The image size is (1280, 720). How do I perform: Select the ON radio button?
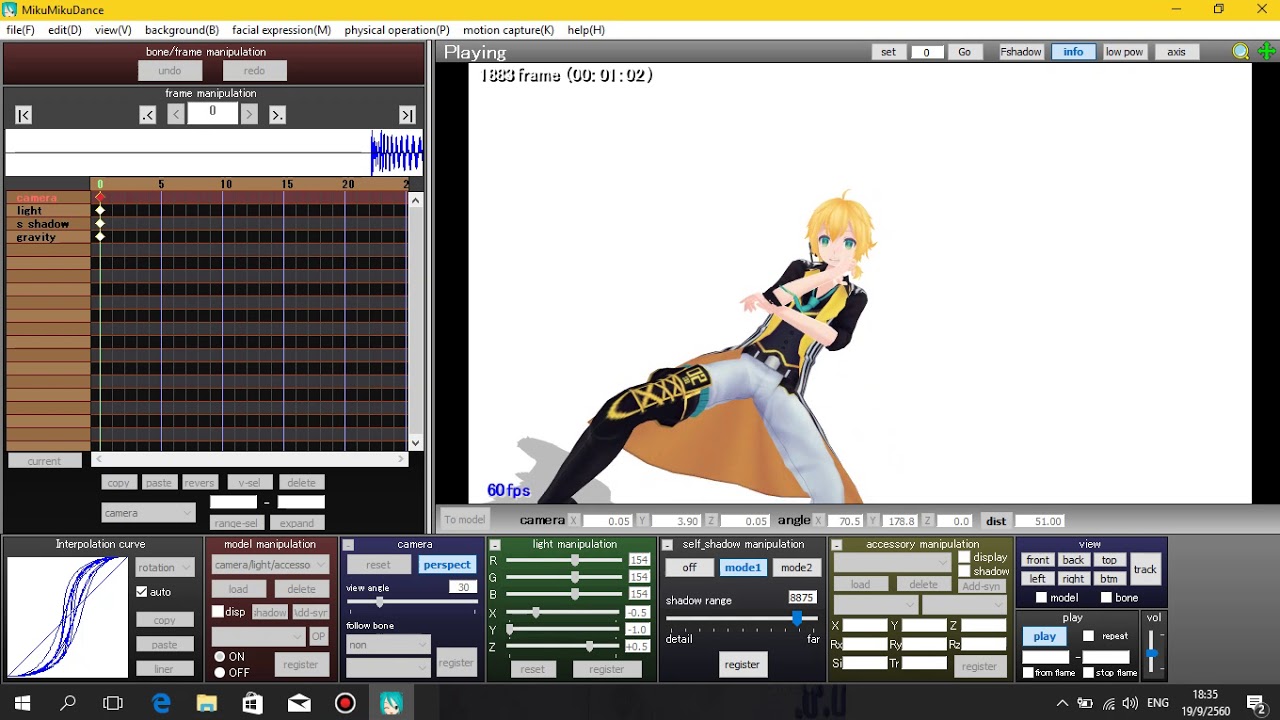point(219,657)
